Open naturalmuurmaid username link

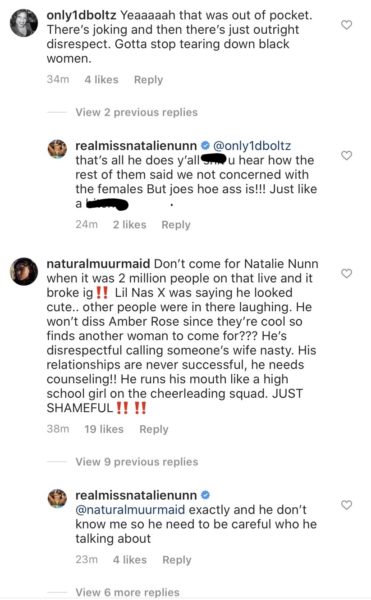(x=98, y=264)
